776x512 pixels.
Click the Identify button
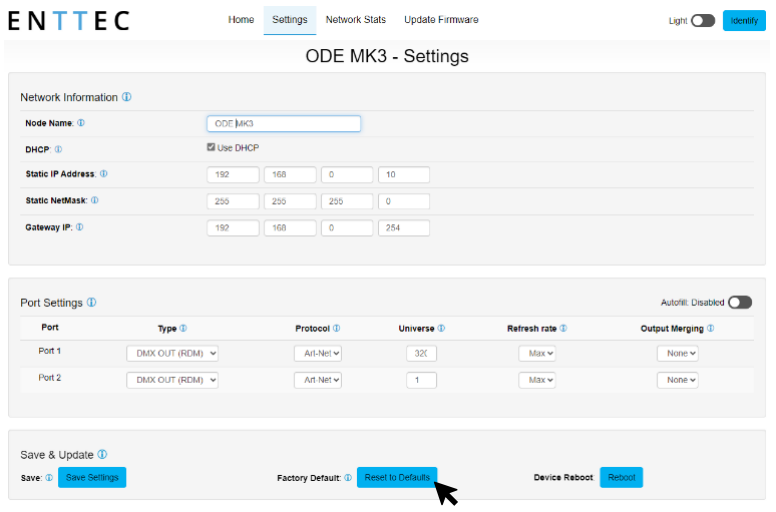tap(744, 21)
